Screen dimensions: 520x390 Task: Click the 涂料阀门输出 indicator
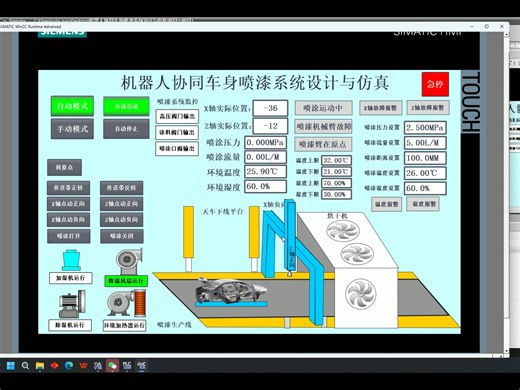(177, 132)
